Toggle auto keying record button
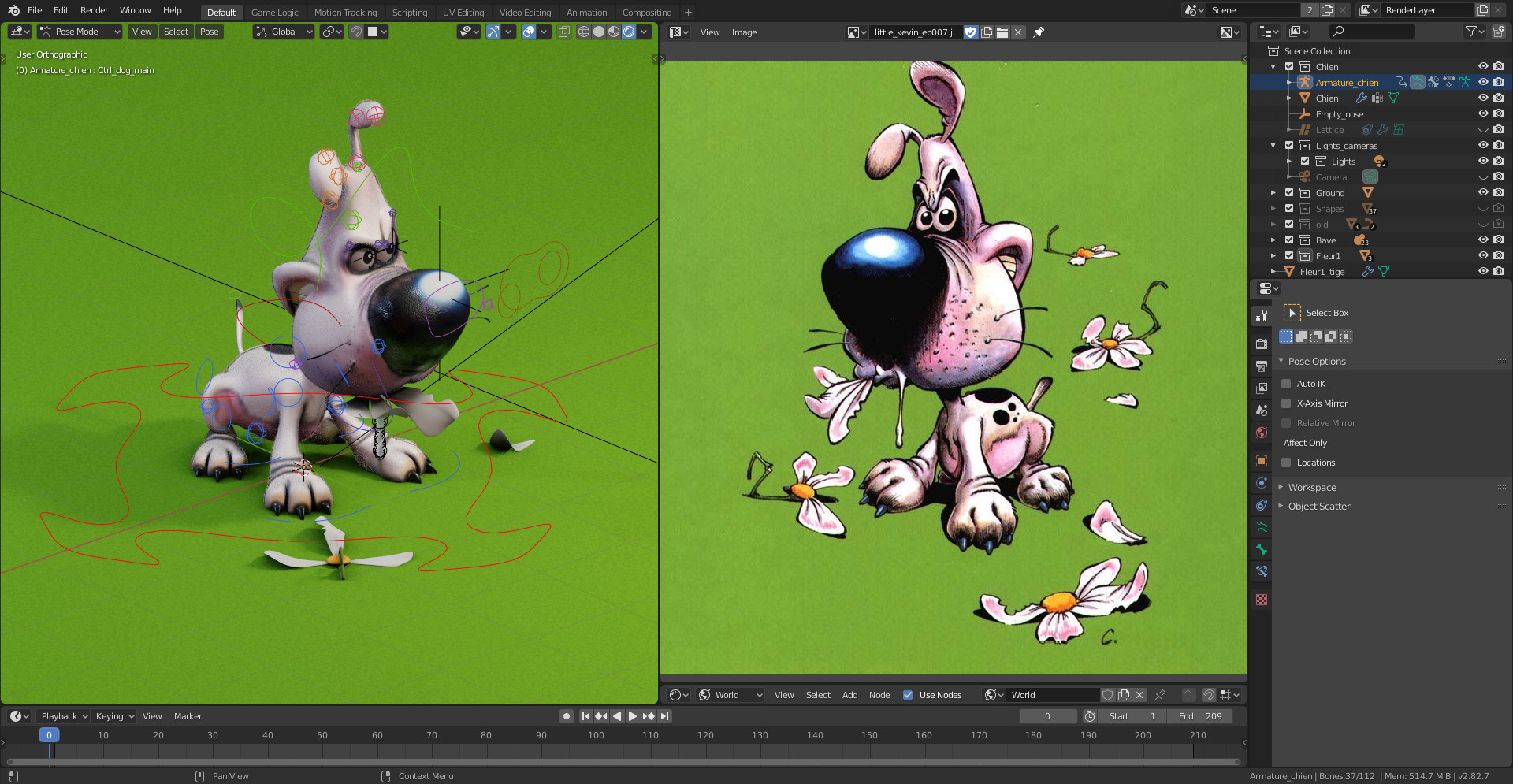Image resolution: width=1513 pixels, height=784 pixels. pyautogui.click(x=566, y=716)
